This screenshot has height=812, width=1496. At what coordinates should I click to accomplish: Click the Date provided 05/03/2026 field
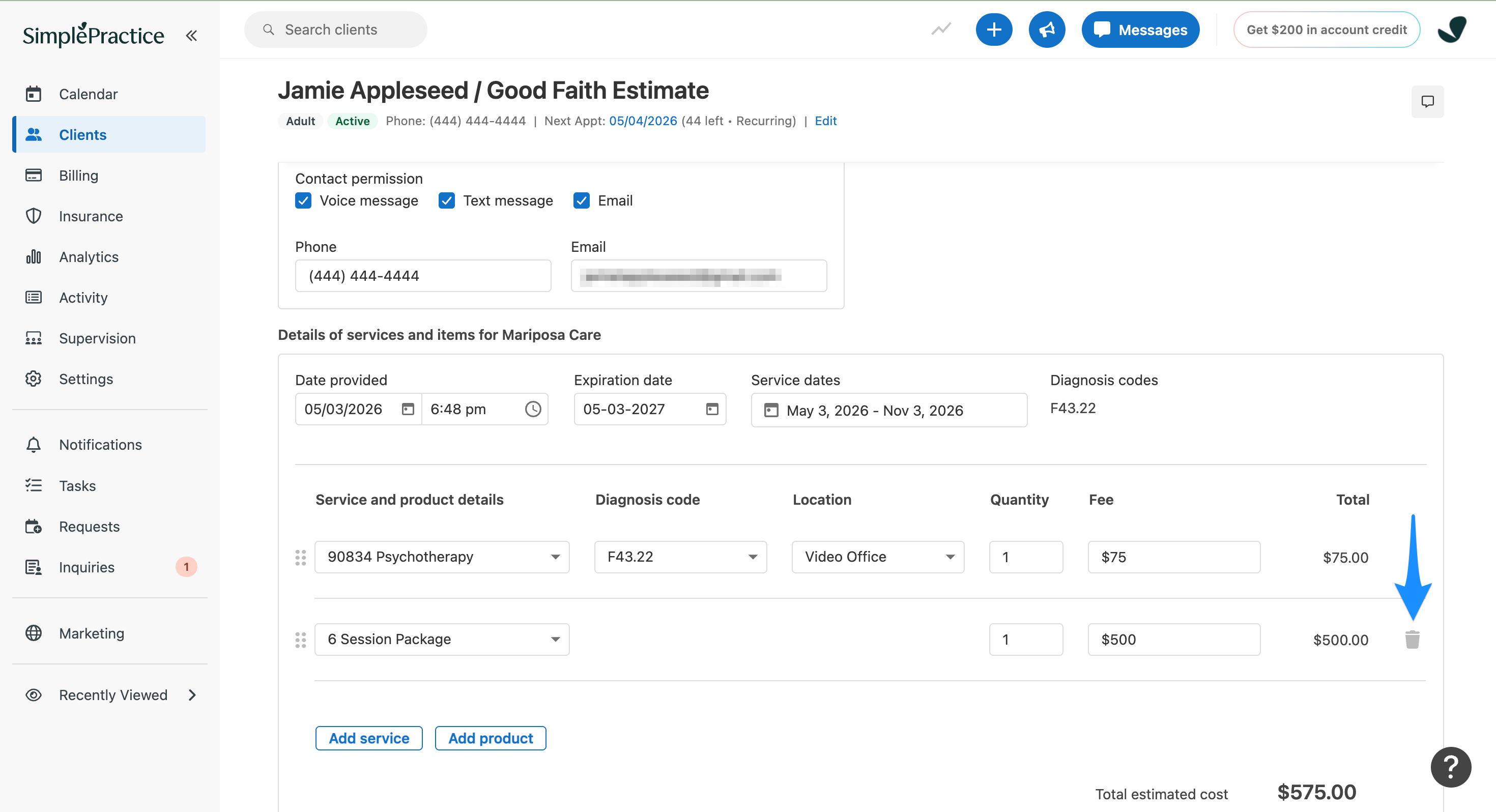click(358, 410)
